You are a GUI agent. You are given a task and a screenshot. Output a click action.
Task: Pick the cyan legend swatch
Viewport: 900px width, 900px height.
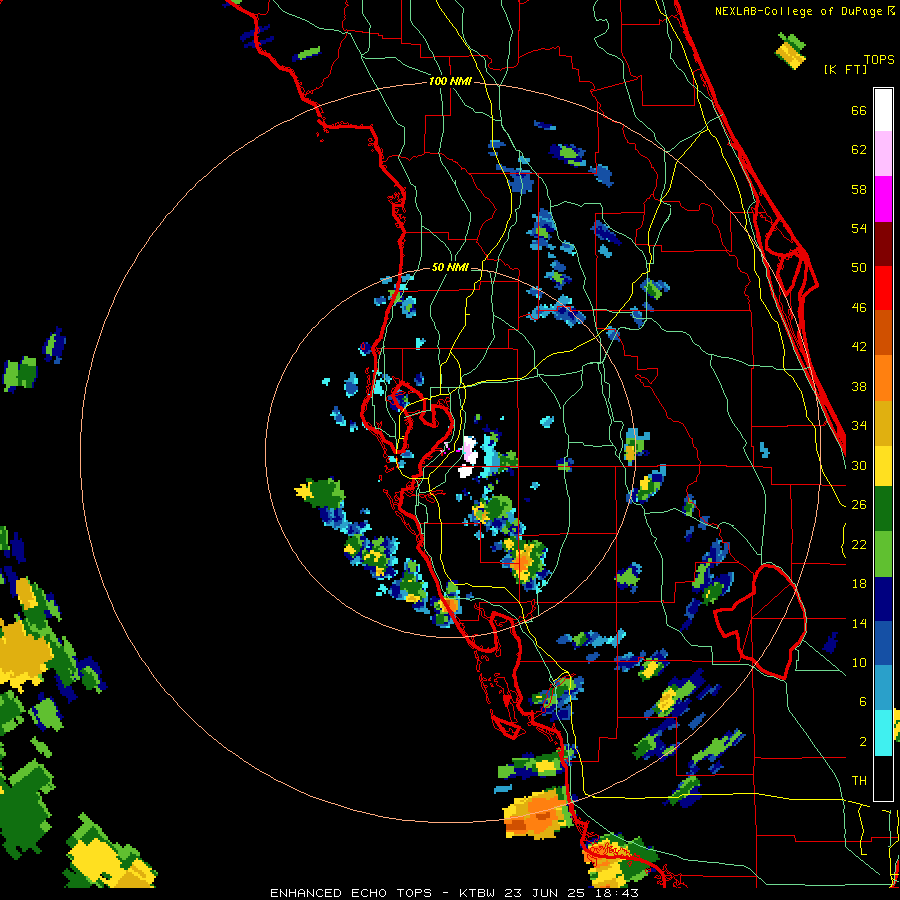(883, 733)
